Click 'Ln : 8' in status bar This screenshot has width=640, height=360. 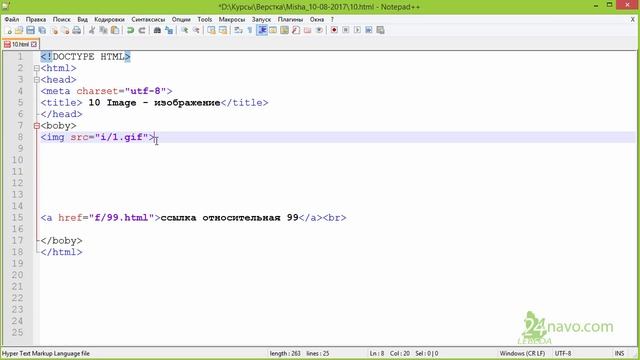coord(377,353)
